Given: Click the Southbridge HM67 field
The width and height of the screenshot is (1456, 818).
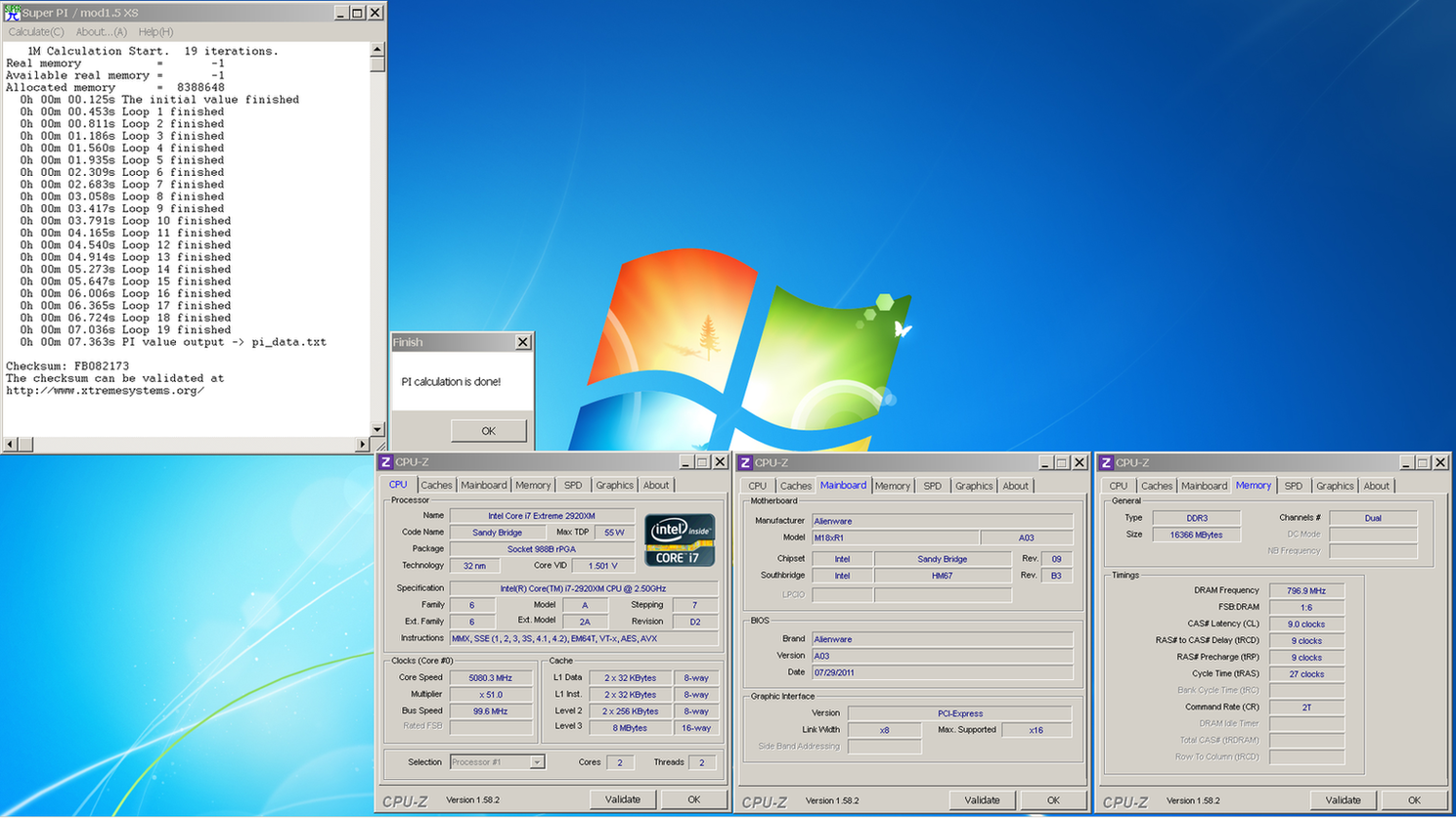Looking at the screenshot, I should [943, 577].
